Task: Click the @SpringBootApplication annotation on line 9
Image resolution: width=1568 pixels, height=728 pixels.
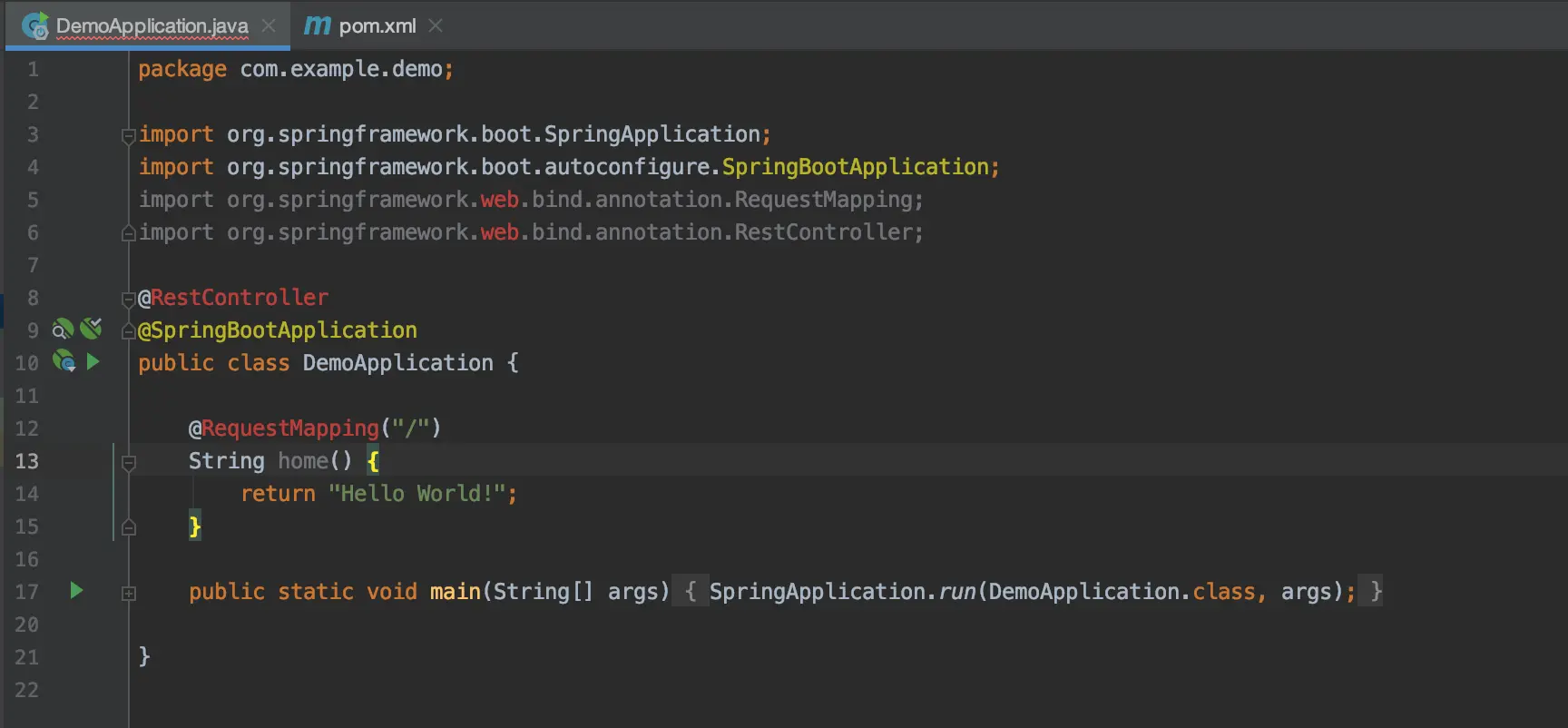Action: 278,330
